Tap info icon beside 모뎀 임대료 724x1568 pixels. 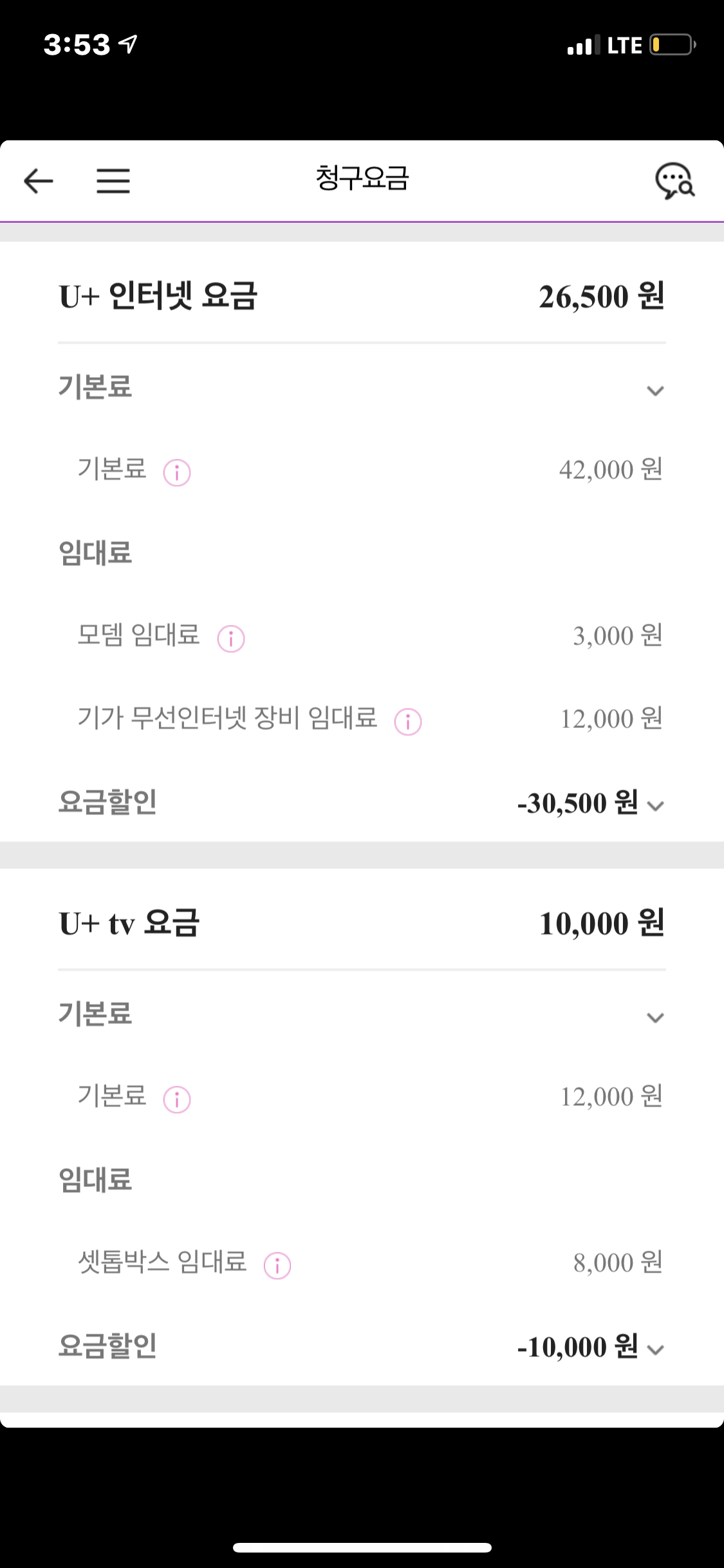point(231,639)
